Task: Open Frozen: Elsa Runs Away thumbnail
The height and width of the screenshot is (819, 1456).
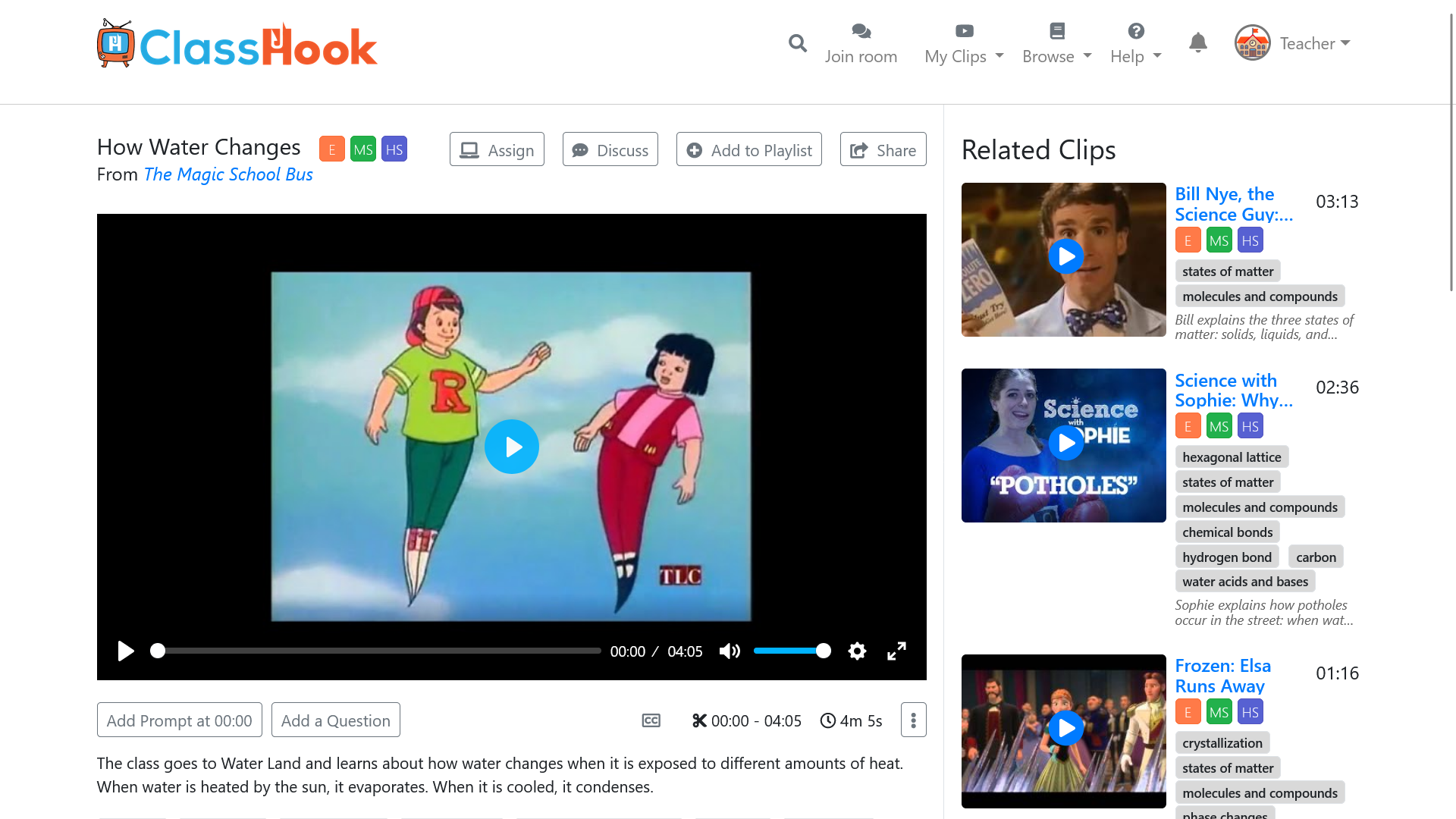Action: click(x=1064, y=731)
